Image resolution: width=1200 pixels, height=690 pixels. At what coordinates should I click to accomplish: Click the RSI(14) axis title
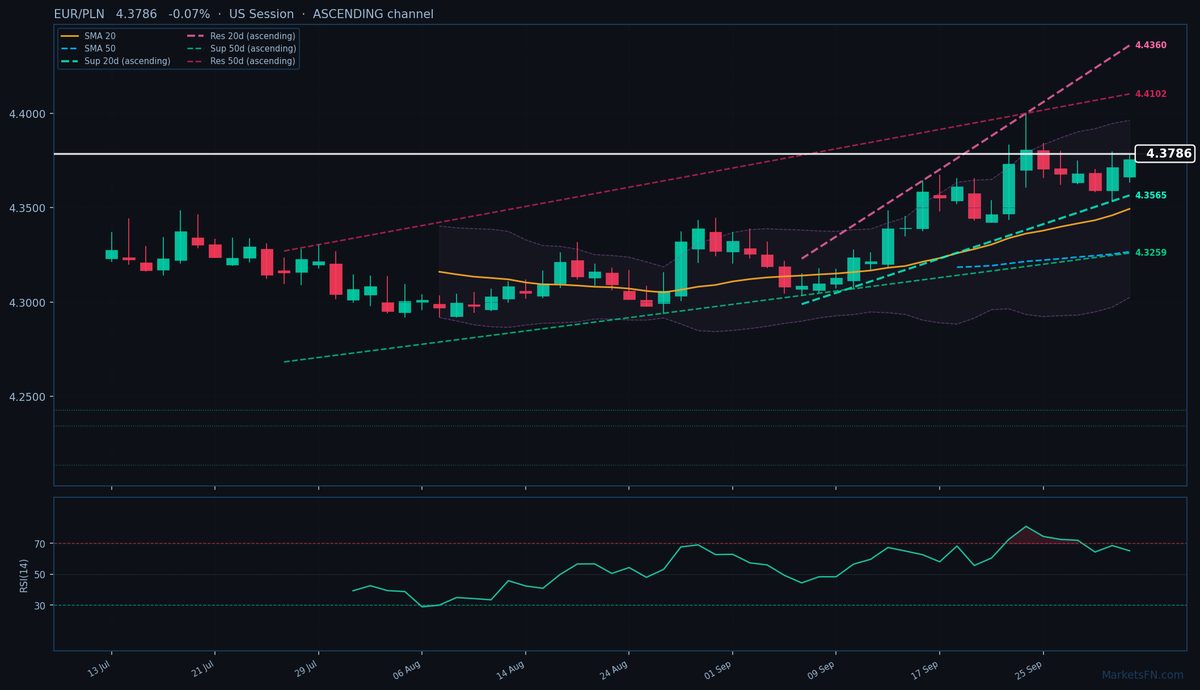pos(23,574)
